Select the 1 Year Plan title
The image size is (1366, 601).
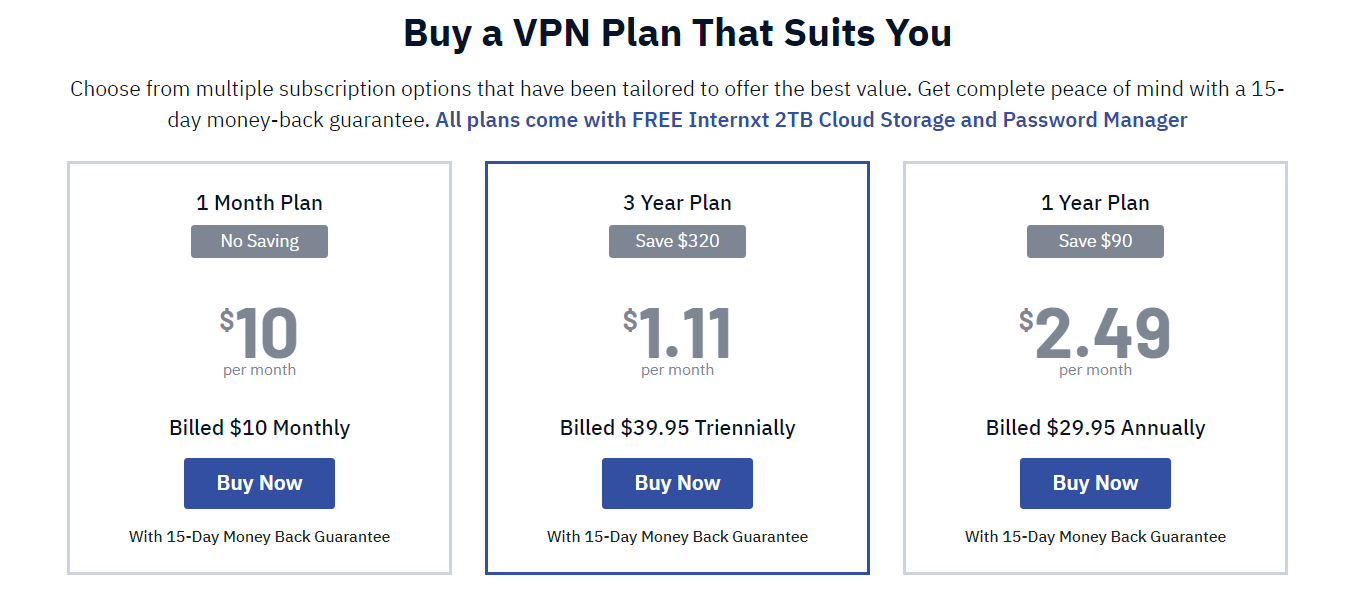tap(1095, 203)
